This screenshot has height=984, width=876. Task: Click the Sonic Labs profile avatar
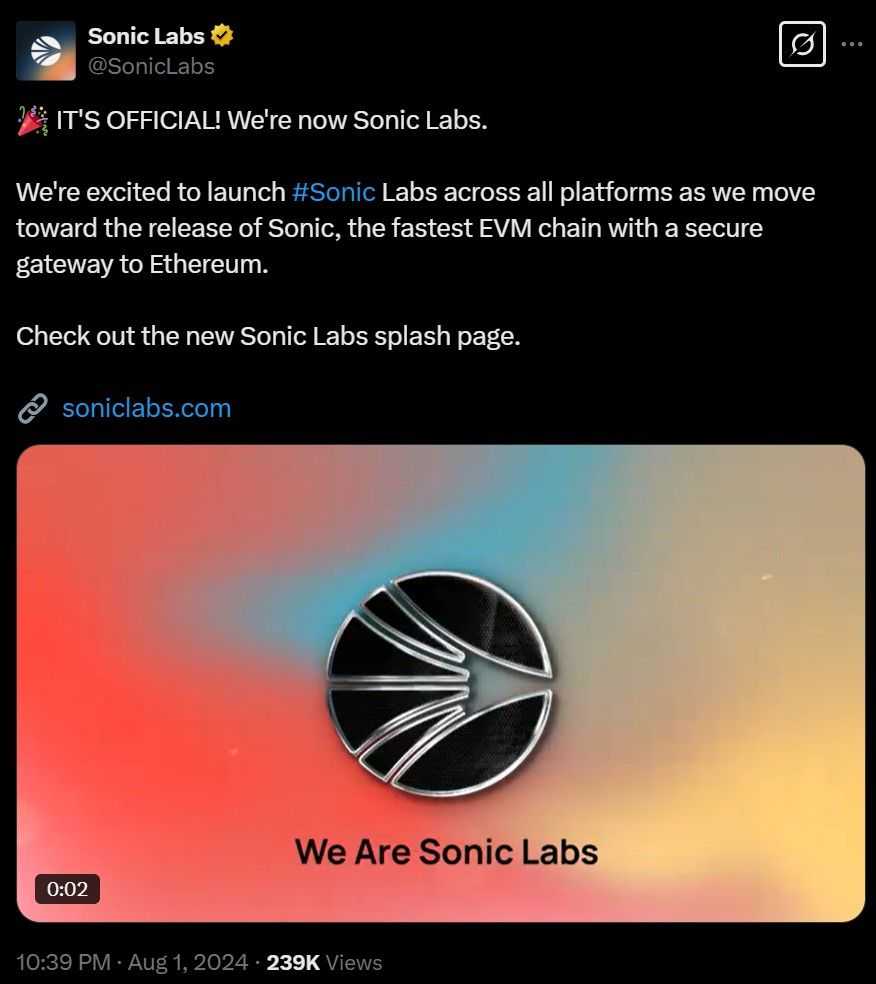[x=46, y=50]
